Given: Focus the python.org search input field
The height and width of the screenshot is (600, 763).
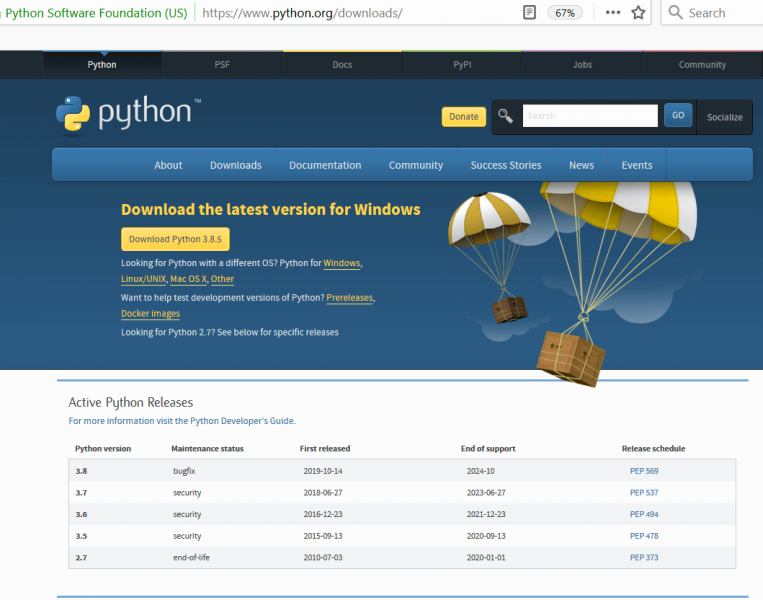Looking at the screenshot, I should click(x=590, y=116).
